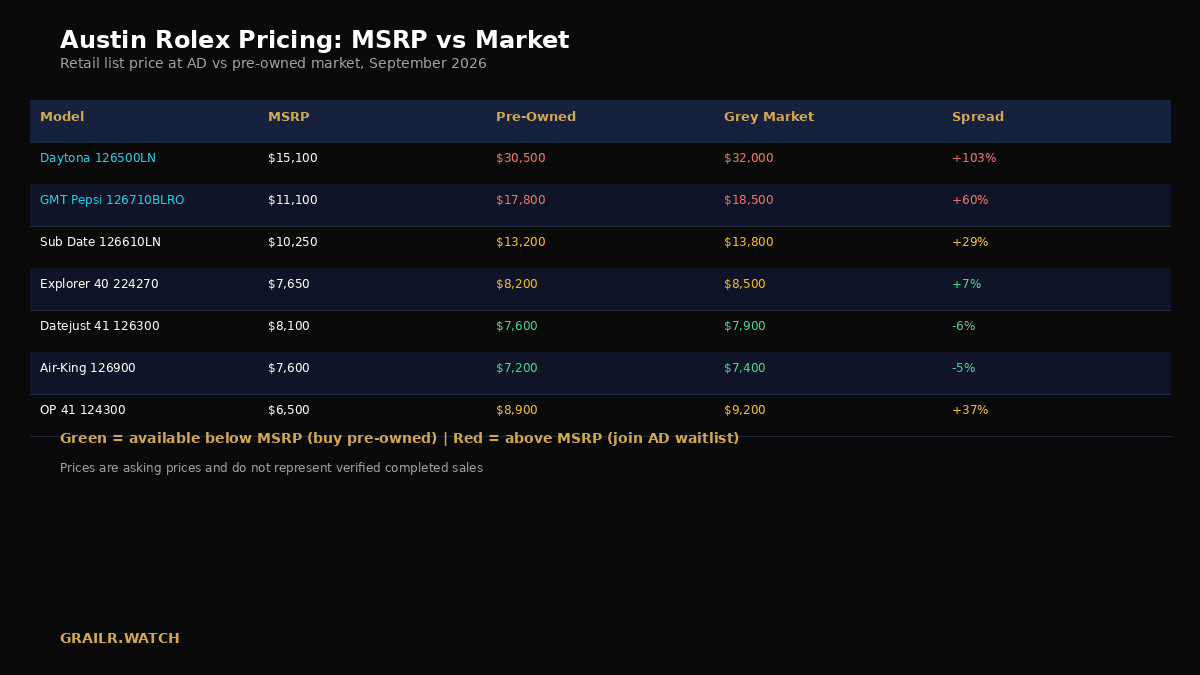Click the +37% spread for OP 41
Image resolution: width=1200 pixels, height=675 pixels.
970,410
